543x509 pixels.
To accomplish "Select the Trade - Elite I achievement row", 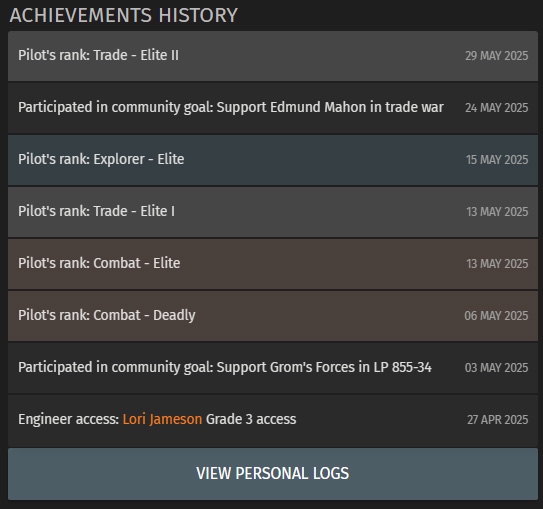I will 273,212.
